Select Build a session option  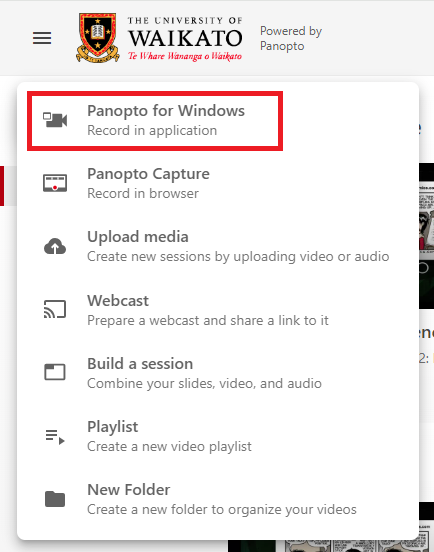(218, 373)
